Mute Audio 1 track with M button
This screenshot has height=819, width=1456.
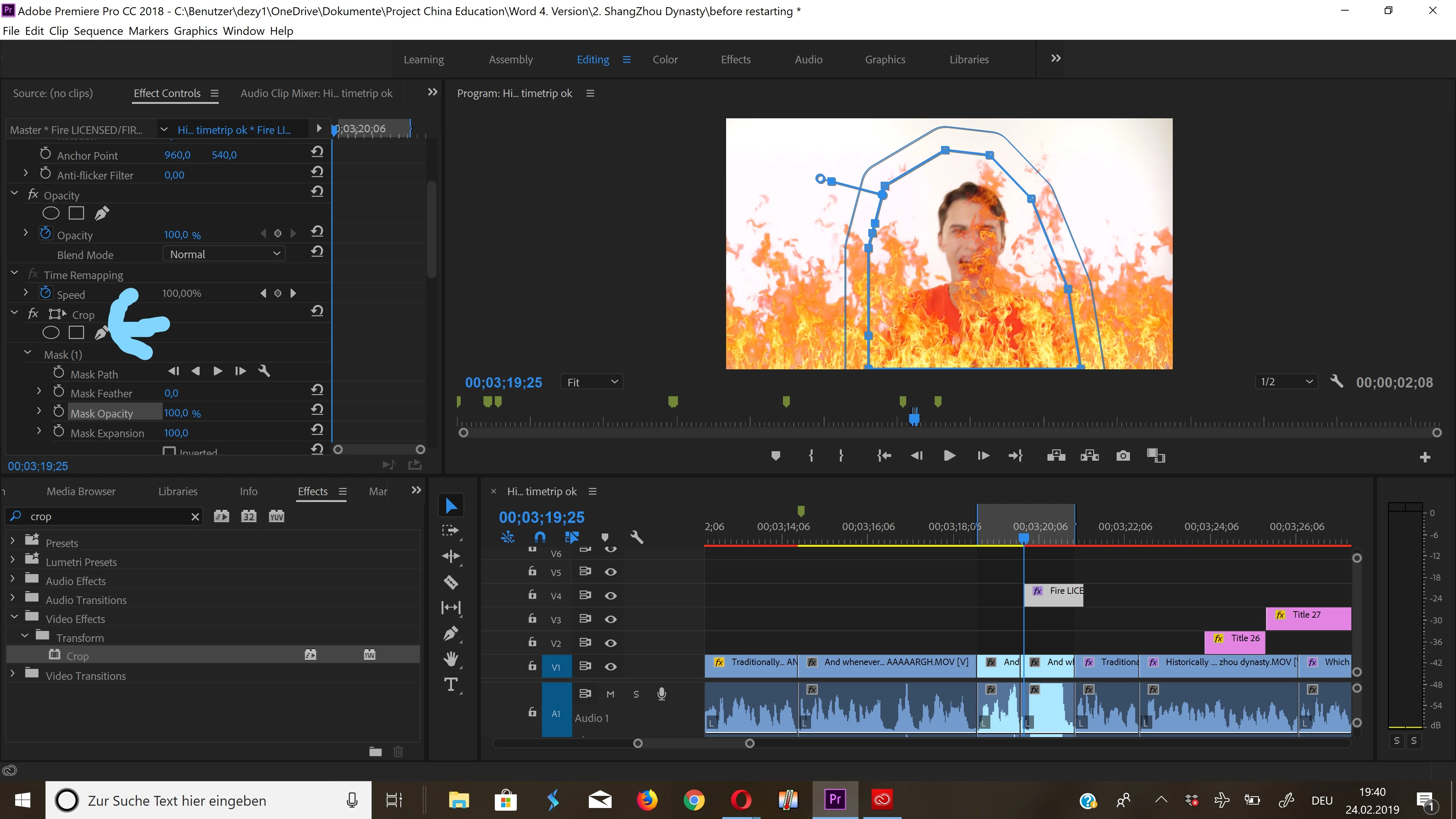coord(610,694)
